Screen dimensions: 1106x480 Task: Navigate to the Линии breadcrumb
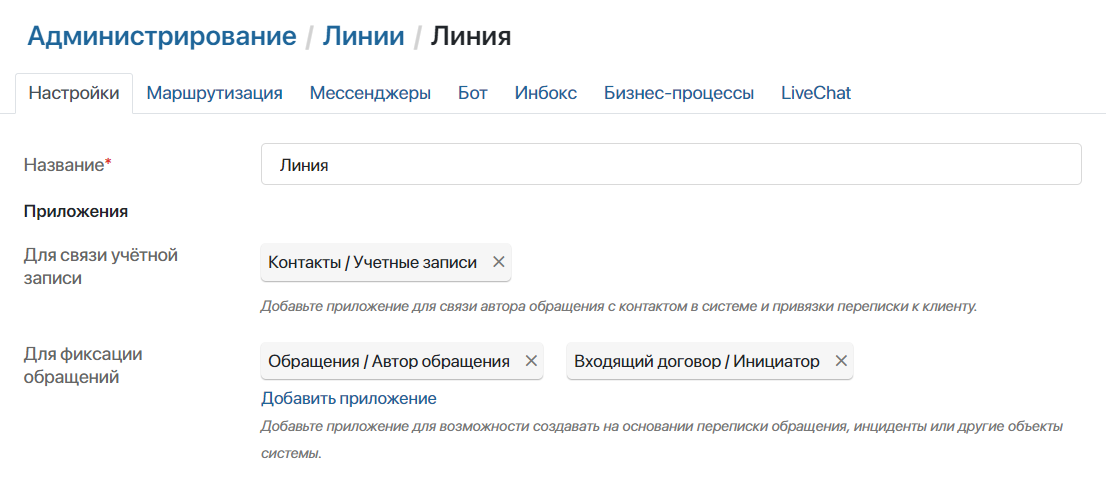[363, 37]
